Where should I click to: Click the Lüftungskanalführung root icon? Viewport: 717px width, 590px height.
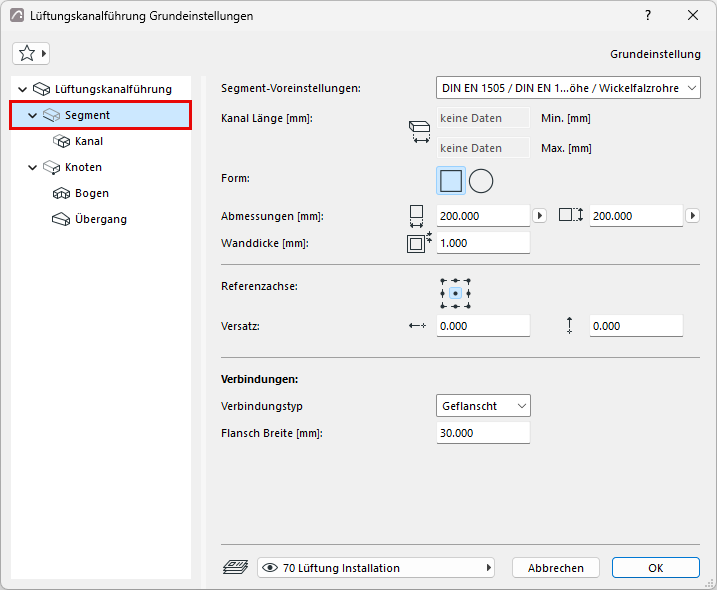click(x=42, y=89)
